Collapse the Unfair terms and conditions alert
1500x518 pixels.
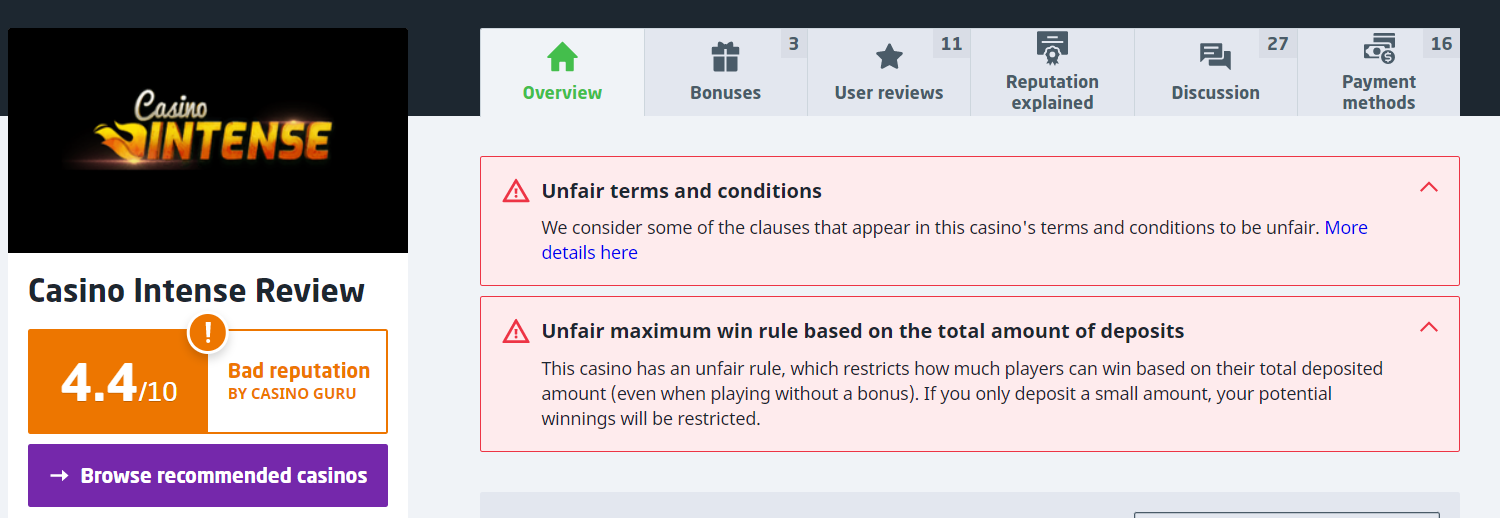1429,187
